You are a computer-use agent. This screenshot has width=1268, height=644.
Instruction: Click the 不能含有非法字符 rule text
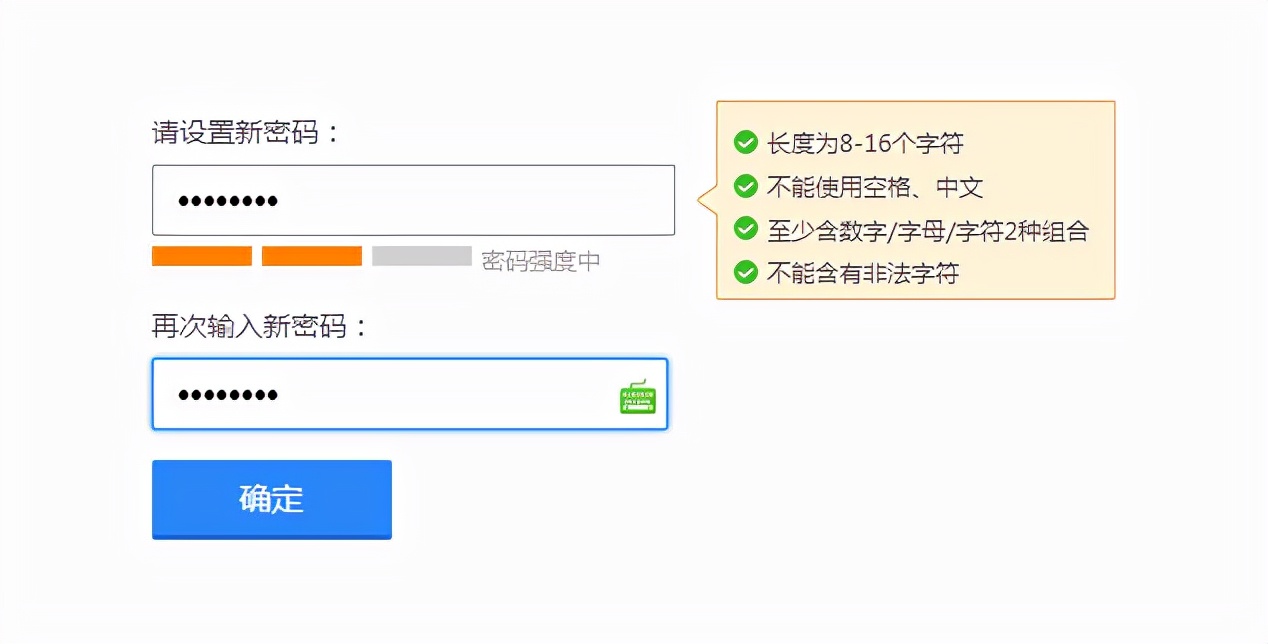point(863,273)
